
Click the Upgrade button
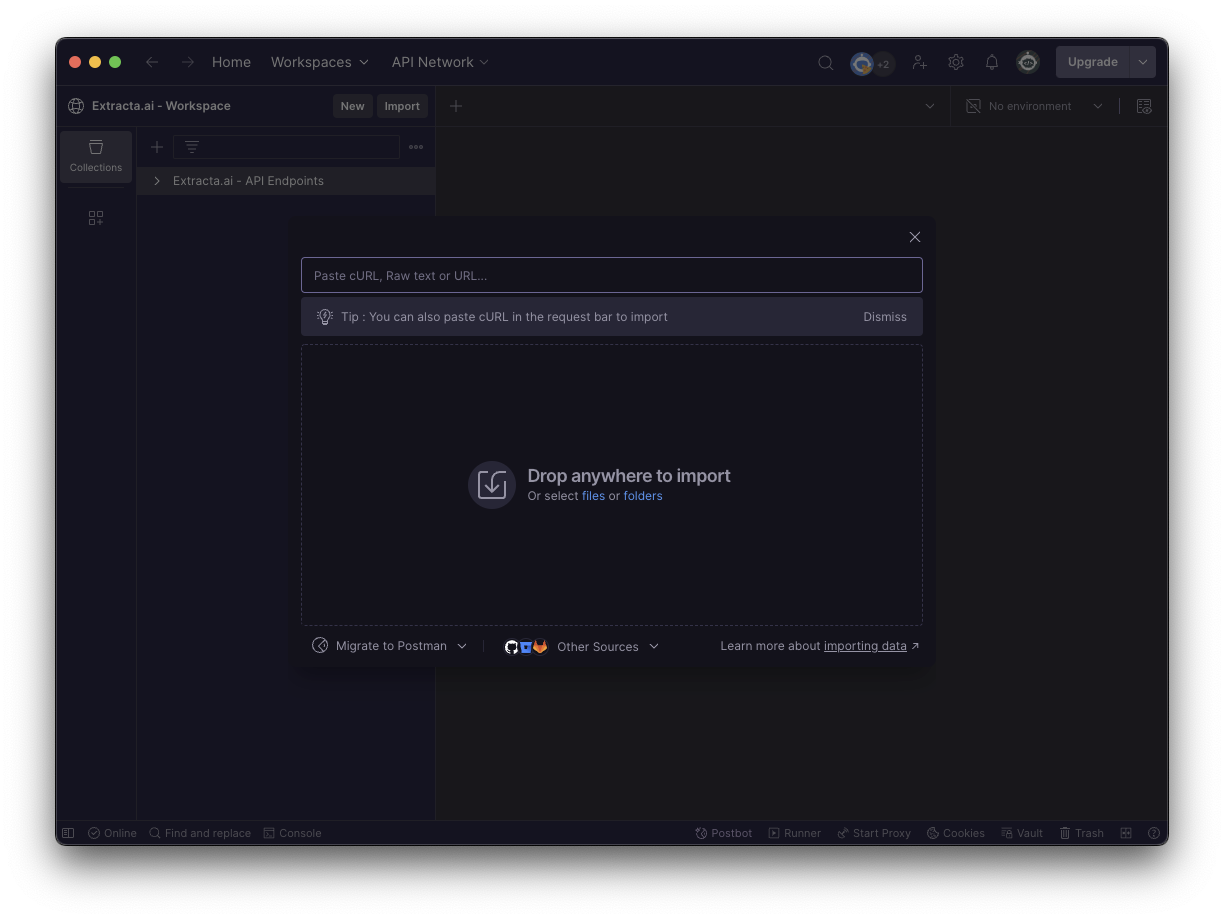1093,62
